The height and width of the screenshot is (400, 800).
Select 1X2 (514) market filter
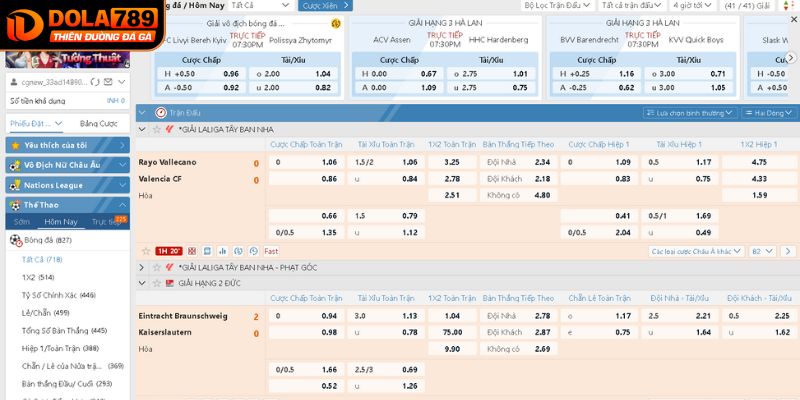click(38, 278)
